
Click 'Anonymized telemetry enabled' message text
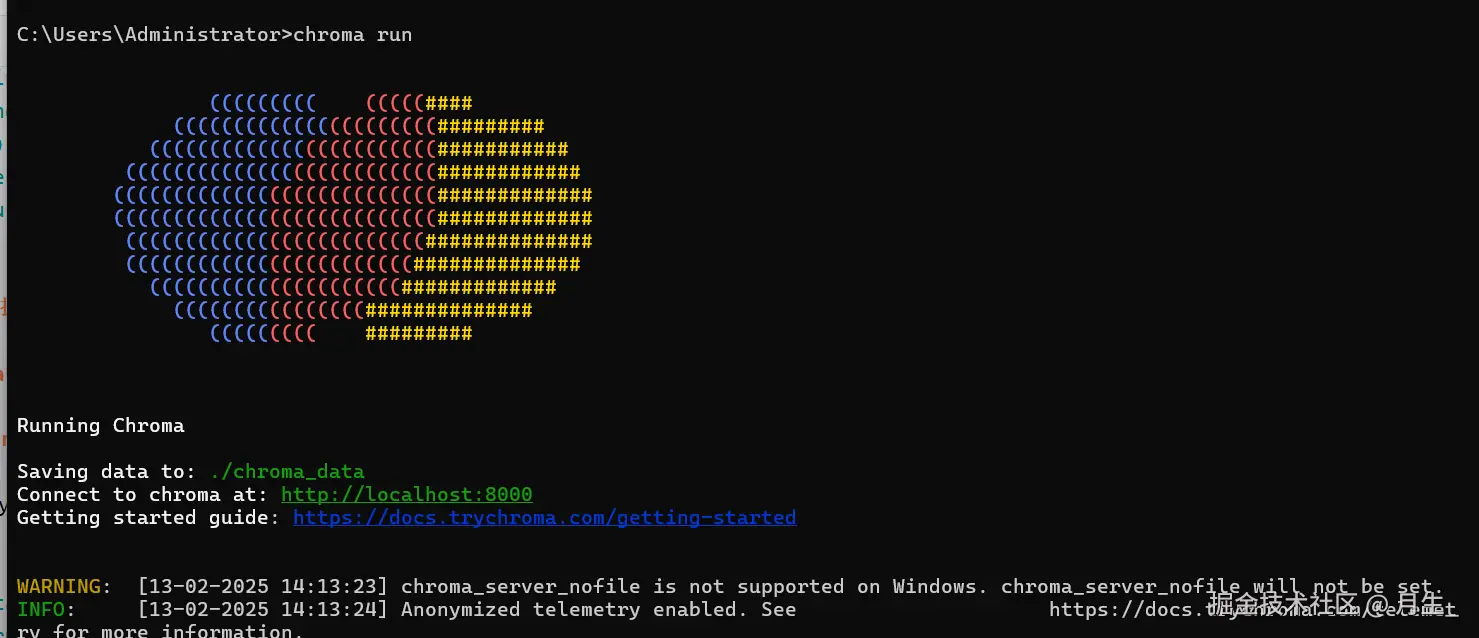[x=570, y=609]
